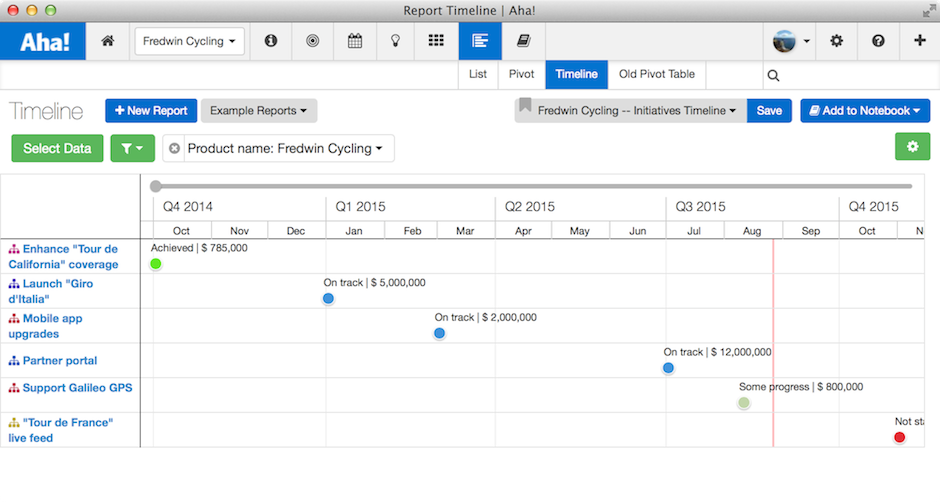Open the Launch "Giro d'Italia" link
This screenshot has width=940, height=502.
(x=51, y=291)
